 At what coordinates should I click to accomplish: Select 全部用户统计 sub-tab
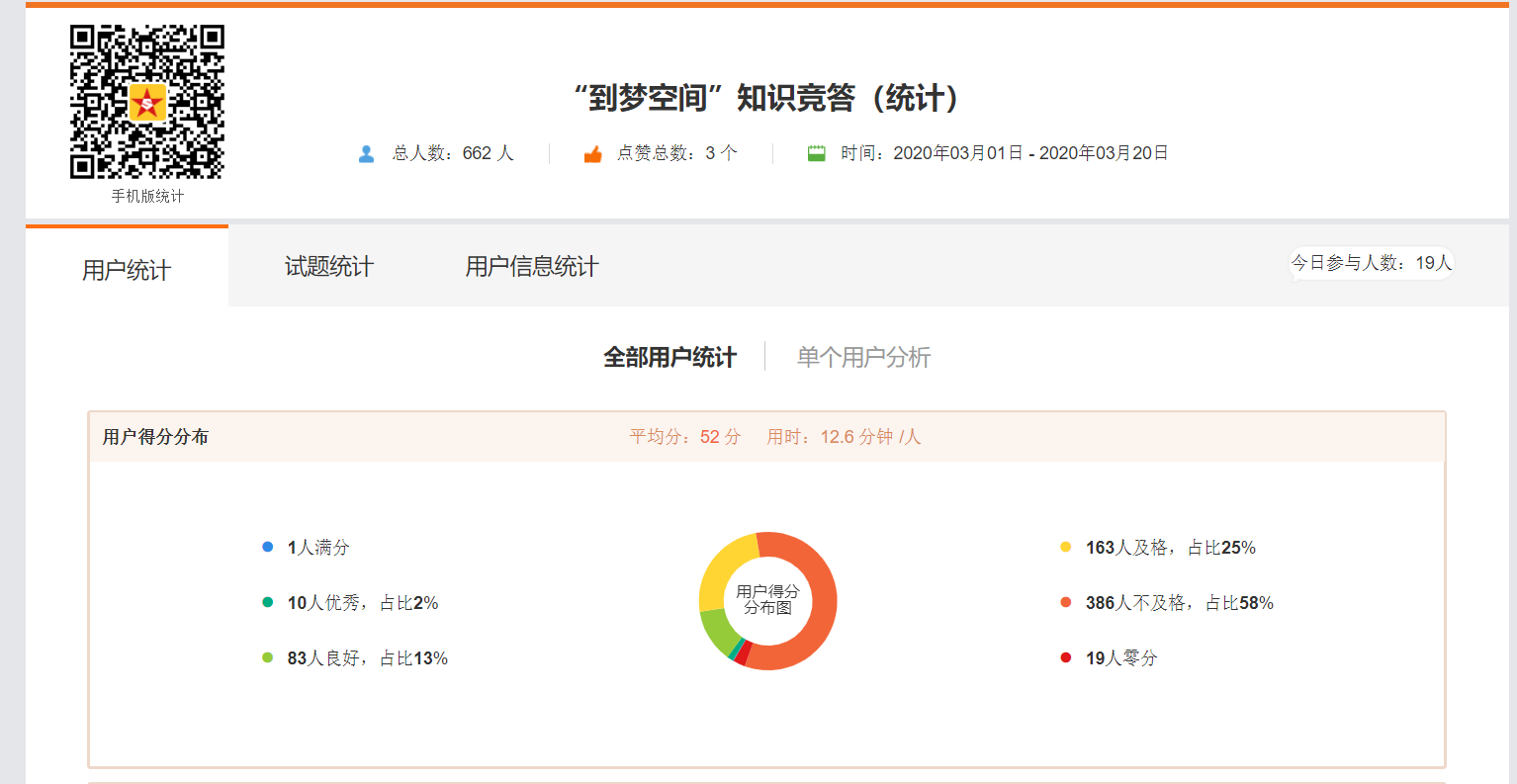(x=669, y=357)
